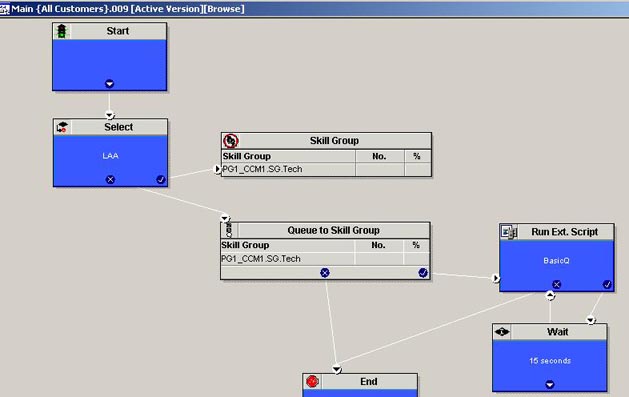
Task: Click the Wait node icon
Action: (502, 332)
